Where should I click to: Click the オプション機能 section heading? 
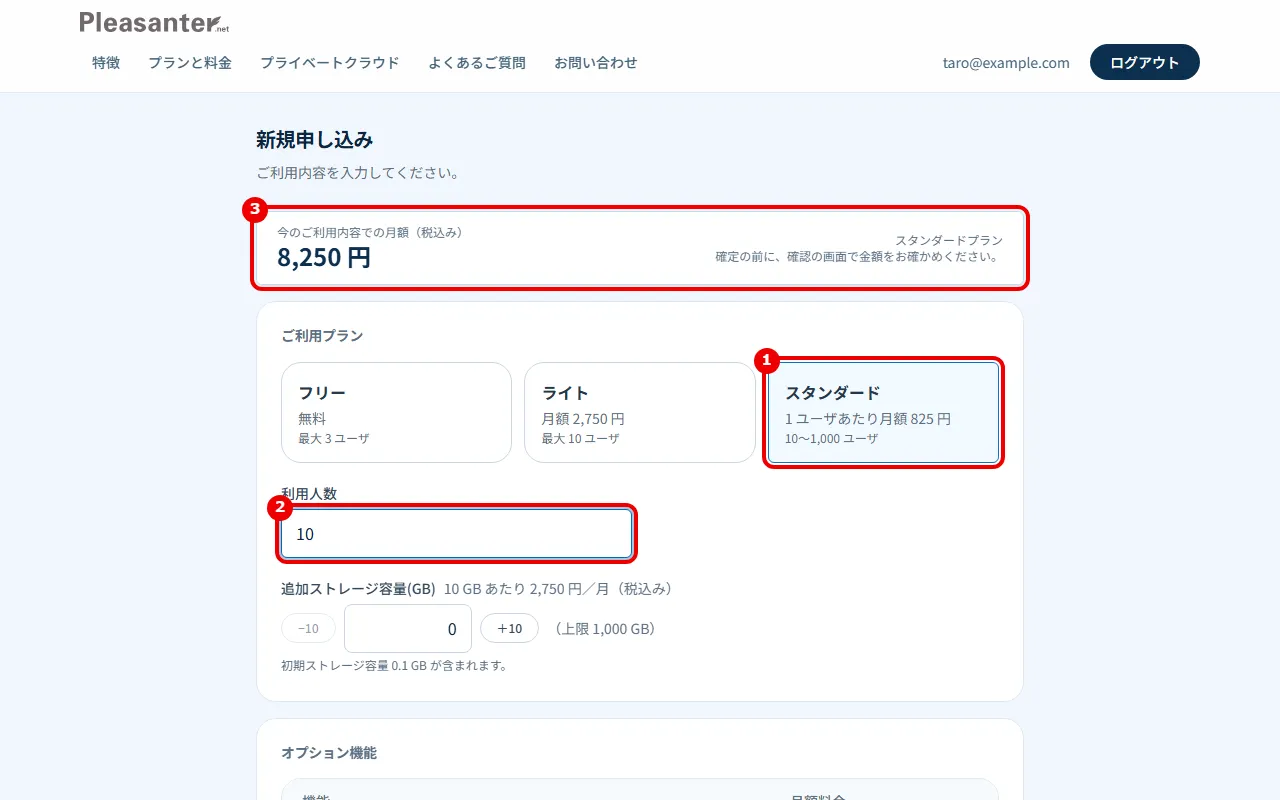(329, 752)
